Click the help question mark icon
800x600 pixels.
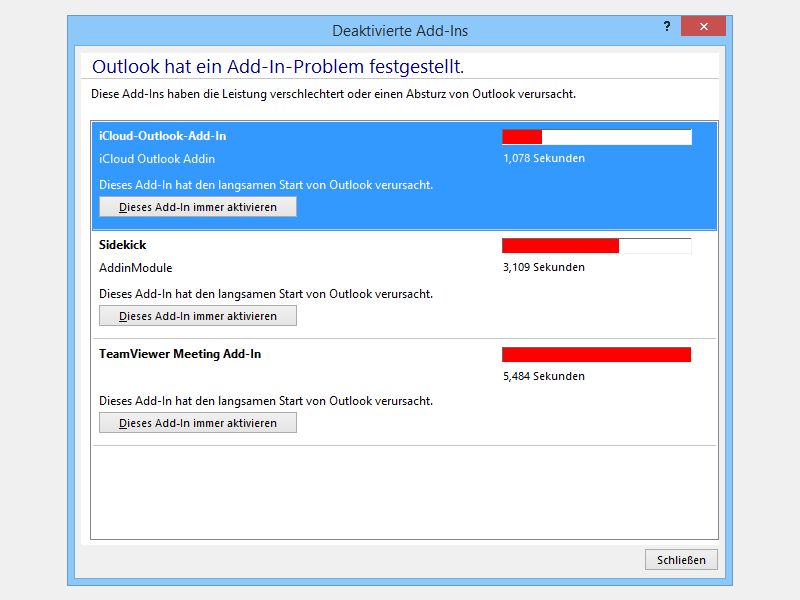click(x=667, y=27)
